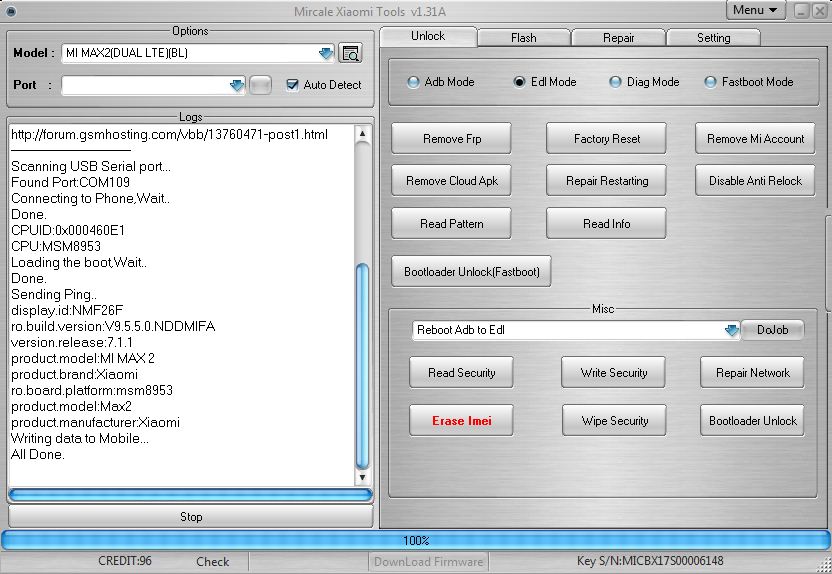Click 'Scanning USB Serial port...' log line

(91, 167)
